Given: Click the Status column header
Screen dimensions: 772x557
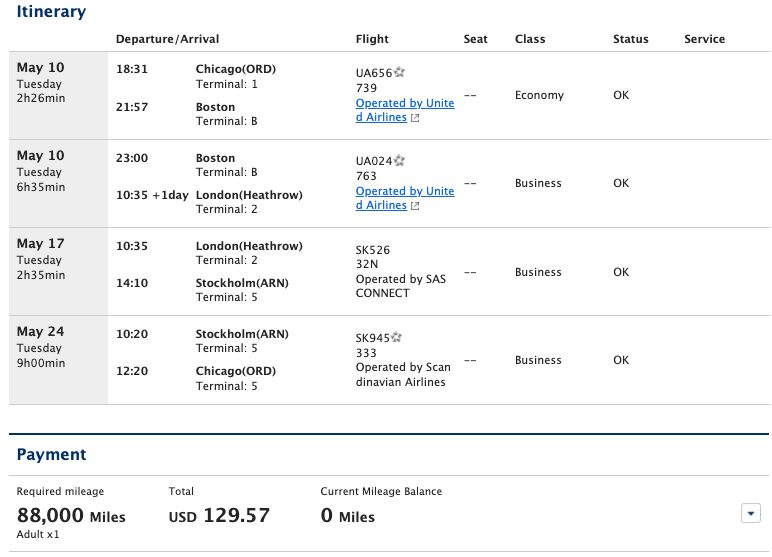Looking at the screenshot, I should click(630, 39).
